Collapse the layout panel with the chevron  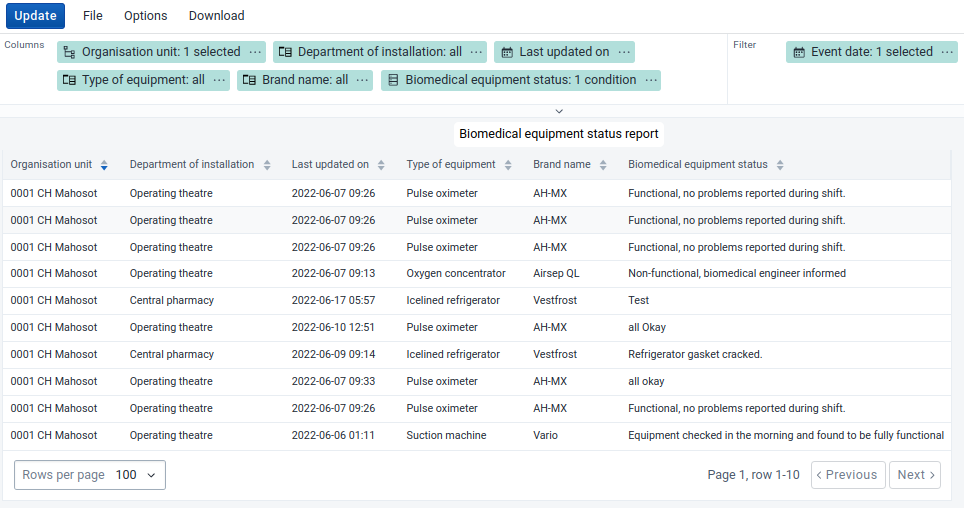coord(559,111)
